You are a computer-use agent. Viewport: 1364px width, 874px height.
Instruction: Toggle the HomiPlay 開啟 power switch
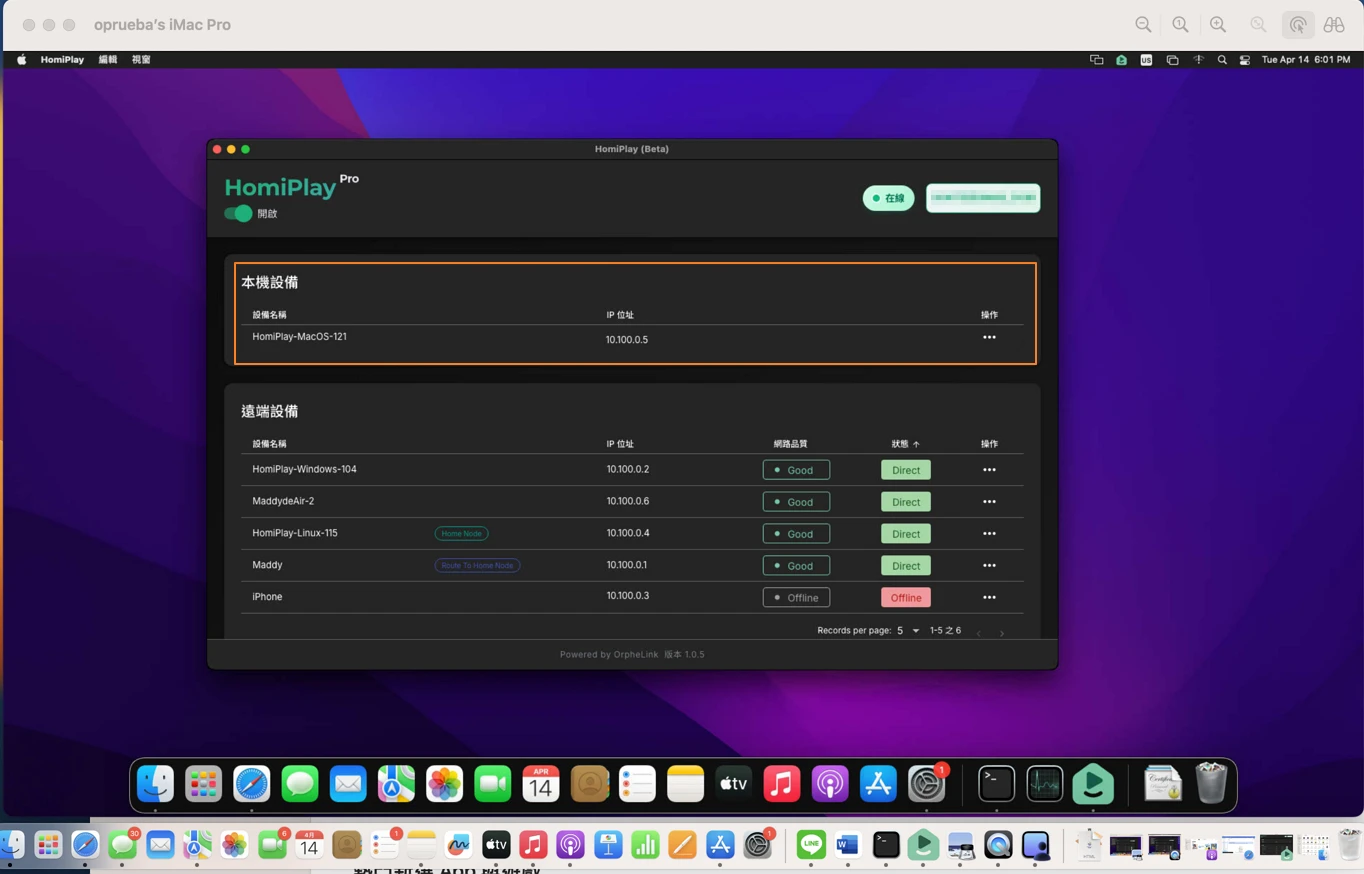[x=238, y=213]
